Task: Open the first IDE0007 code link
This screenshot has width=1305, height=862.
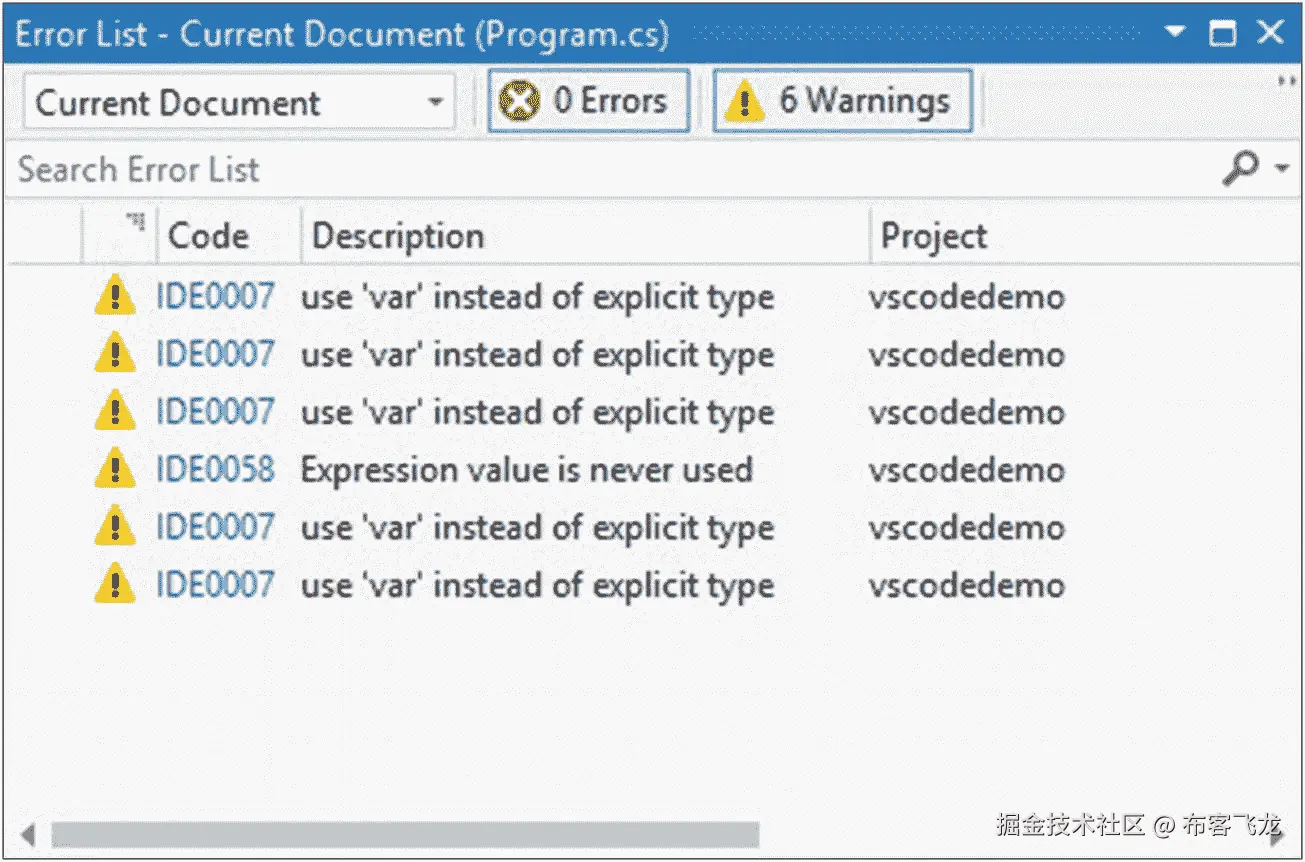Action: [x=215, y=297]
